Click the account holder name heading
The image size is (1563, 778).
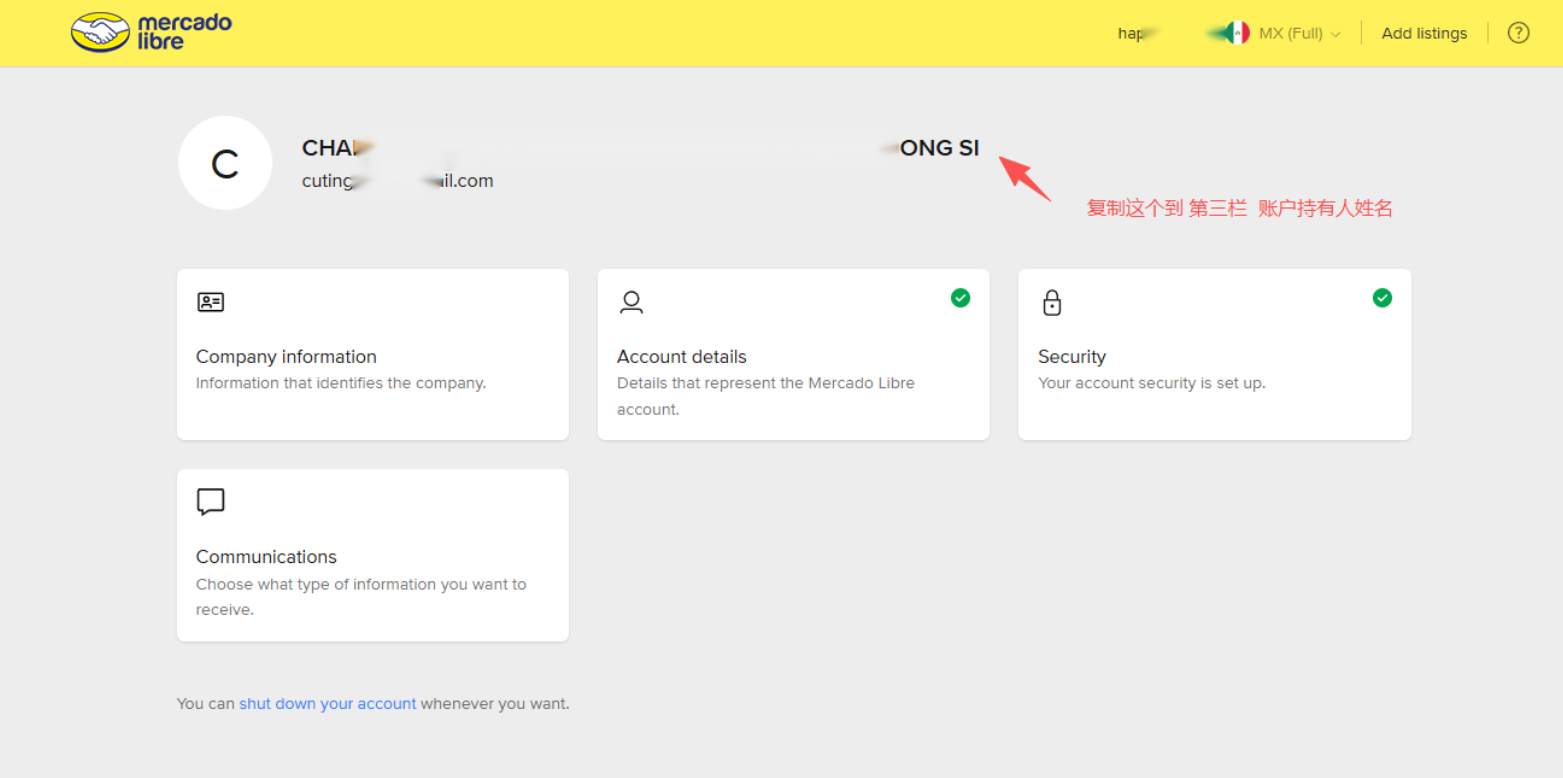tap(640, 148)
